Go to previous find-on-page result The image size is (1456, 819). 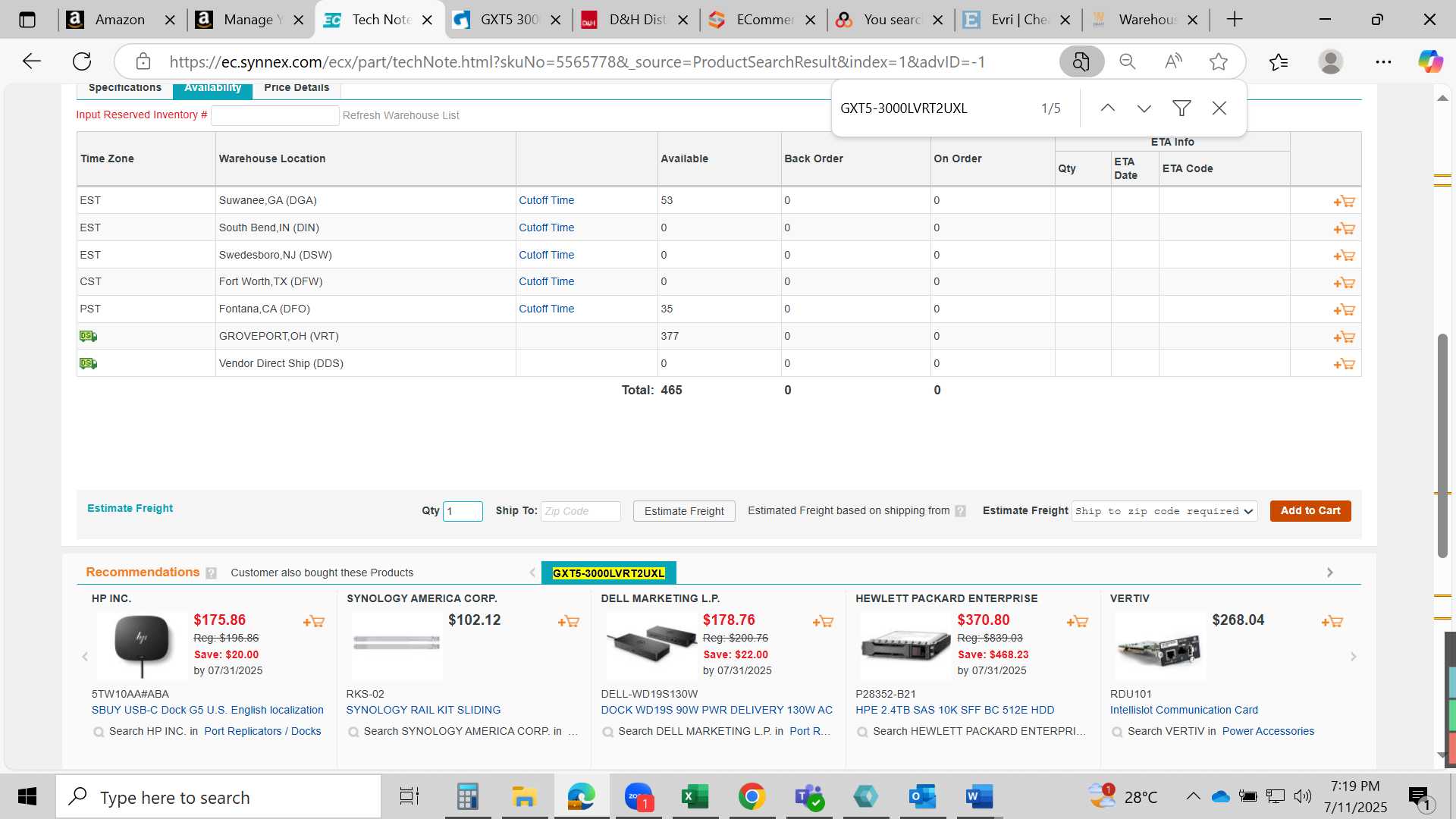pos(1107,108)
